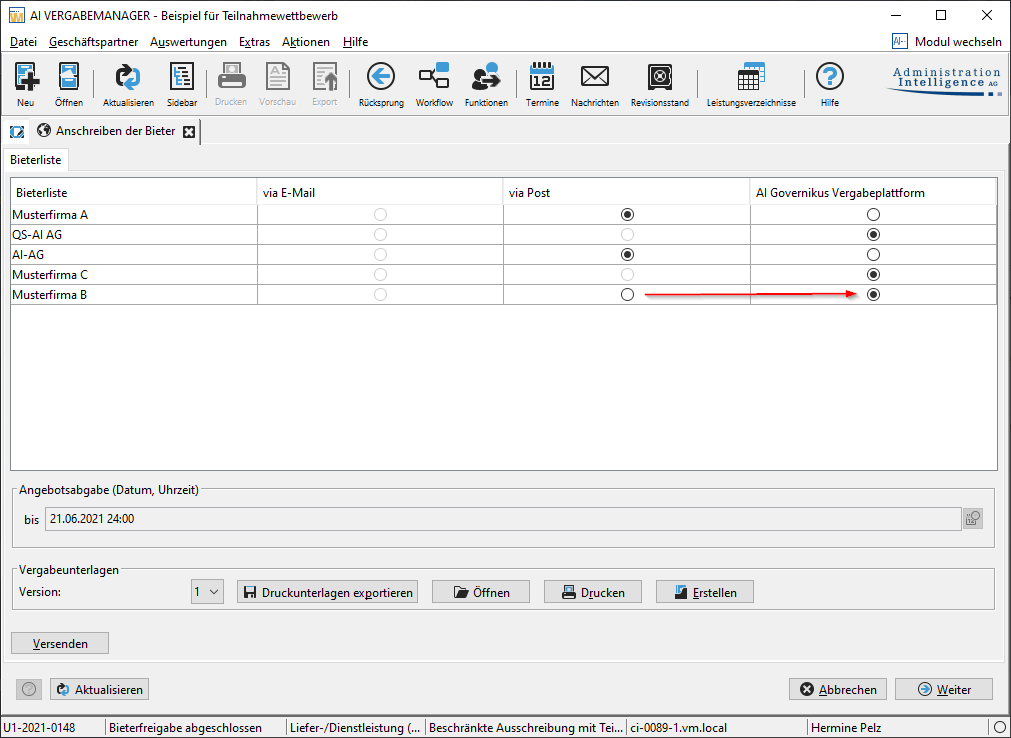Click Modul wechseln in the top right
The width and height of the screenshot is (1011, 738).
pos(947,42)
